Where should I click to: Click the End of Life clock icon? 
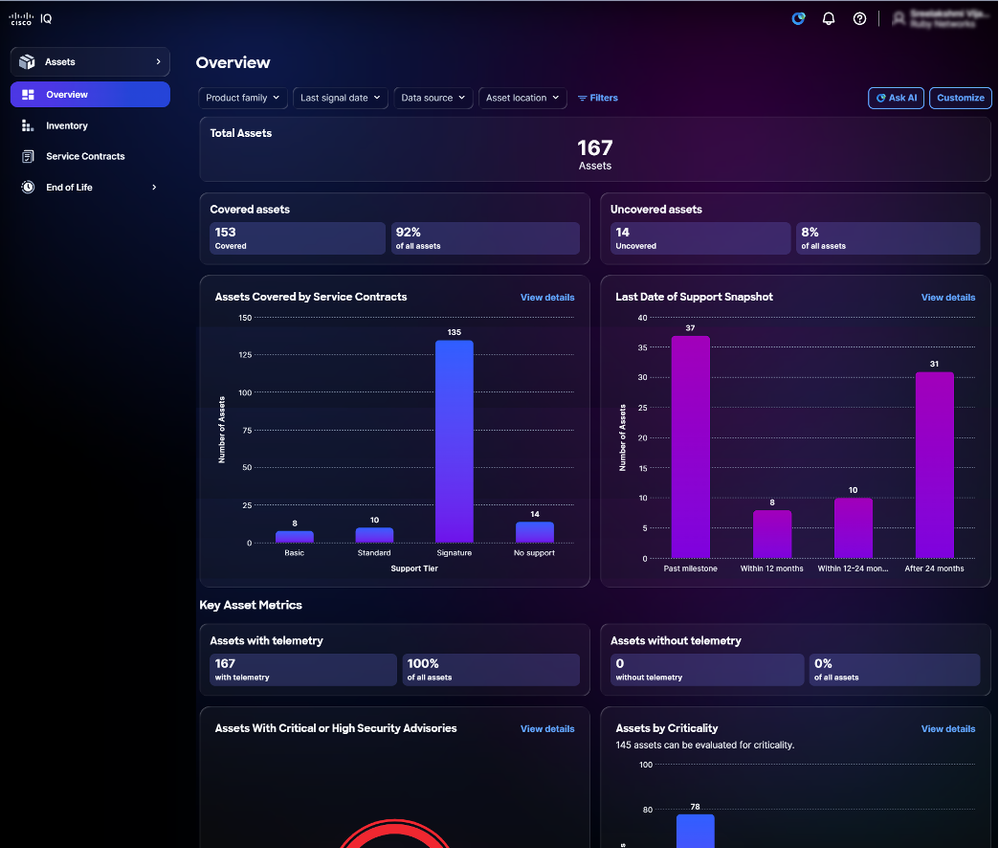click(x=27, y=187)
